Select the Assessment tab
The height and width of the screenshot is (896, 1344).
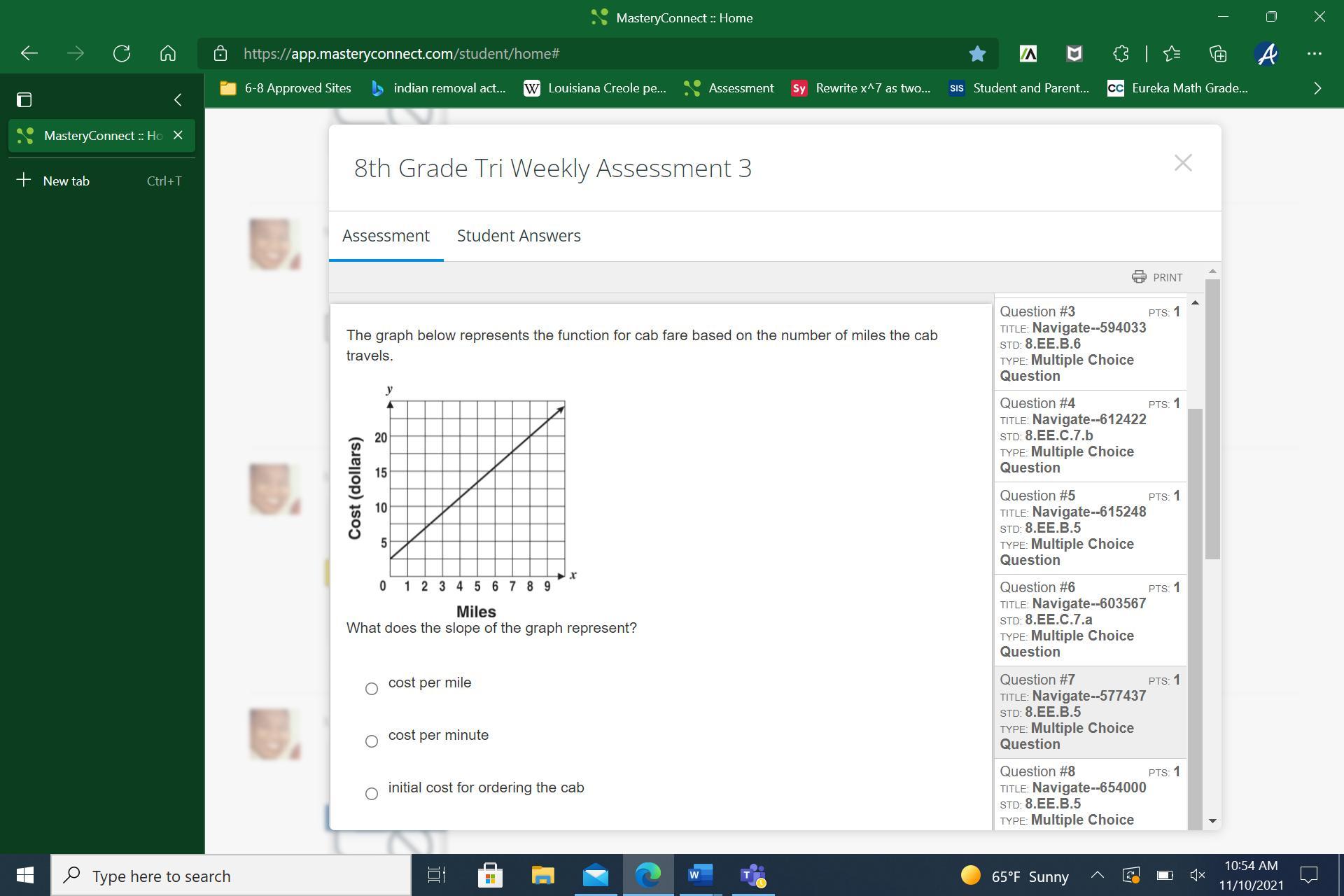(x=386, y=236)
